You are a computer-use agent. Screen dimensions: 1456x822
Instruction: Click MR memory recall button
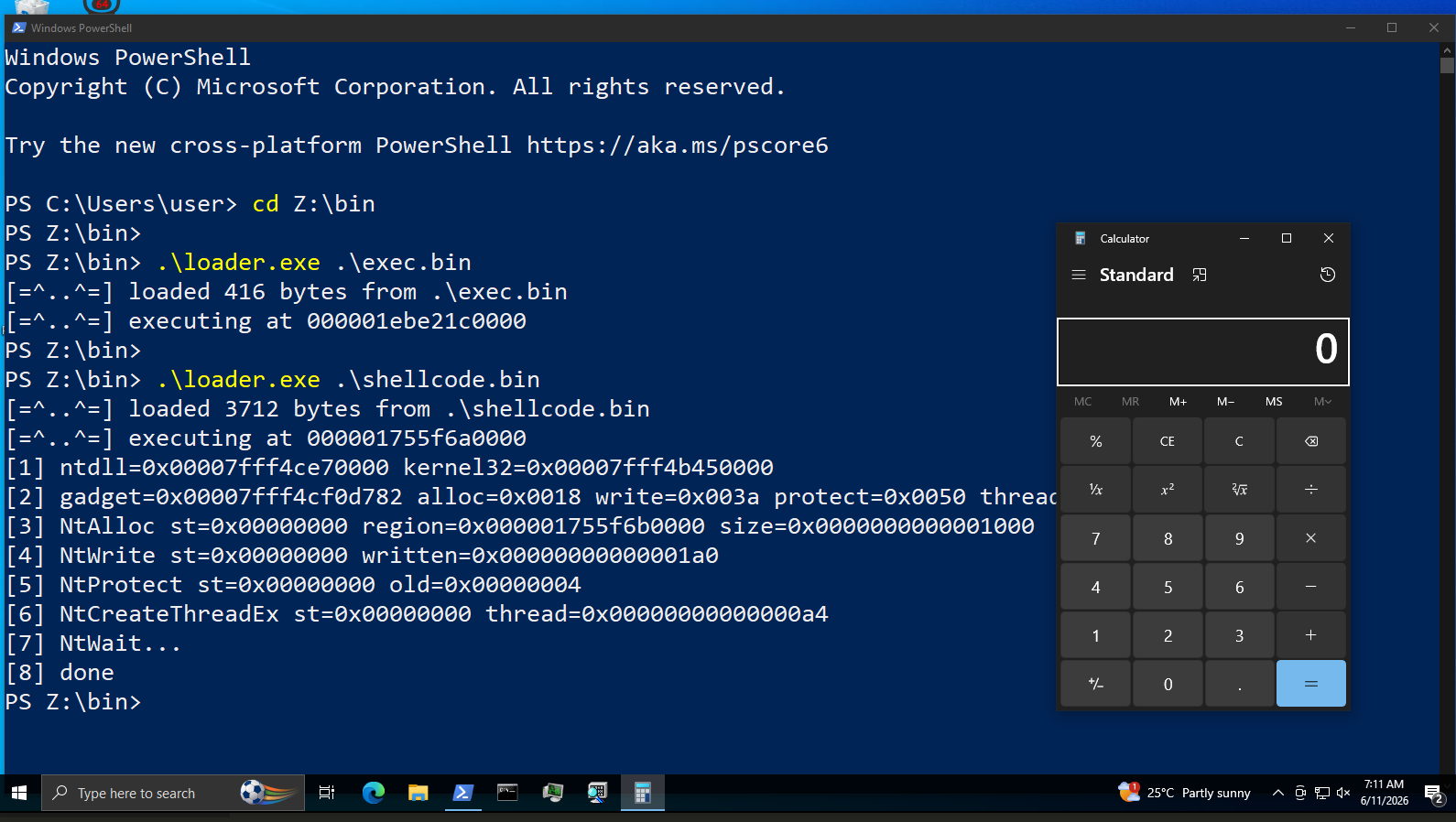pos(1130,401)
